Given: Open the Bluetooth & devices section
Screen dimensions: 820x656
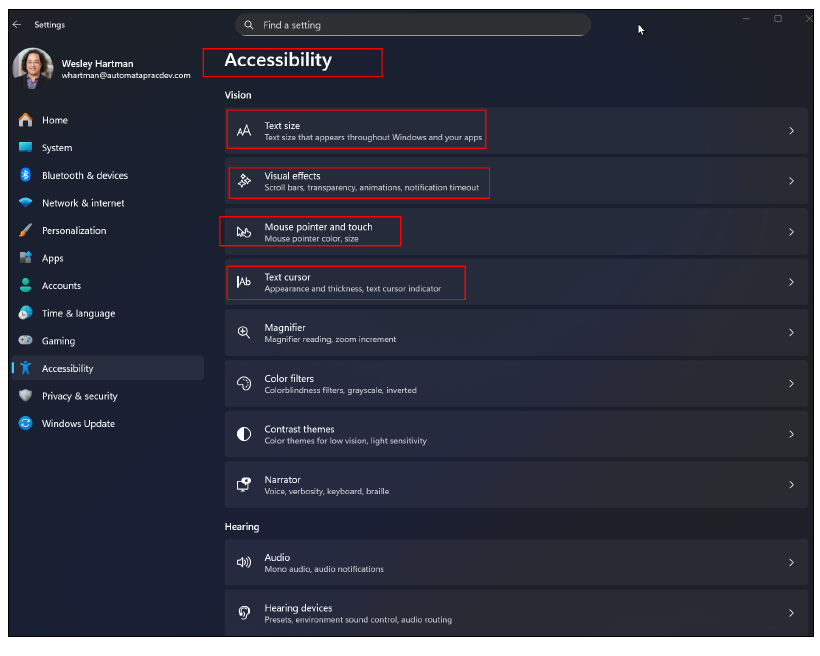Looking at the screenshot, I should pyautogui.click(x=84, y=175).
